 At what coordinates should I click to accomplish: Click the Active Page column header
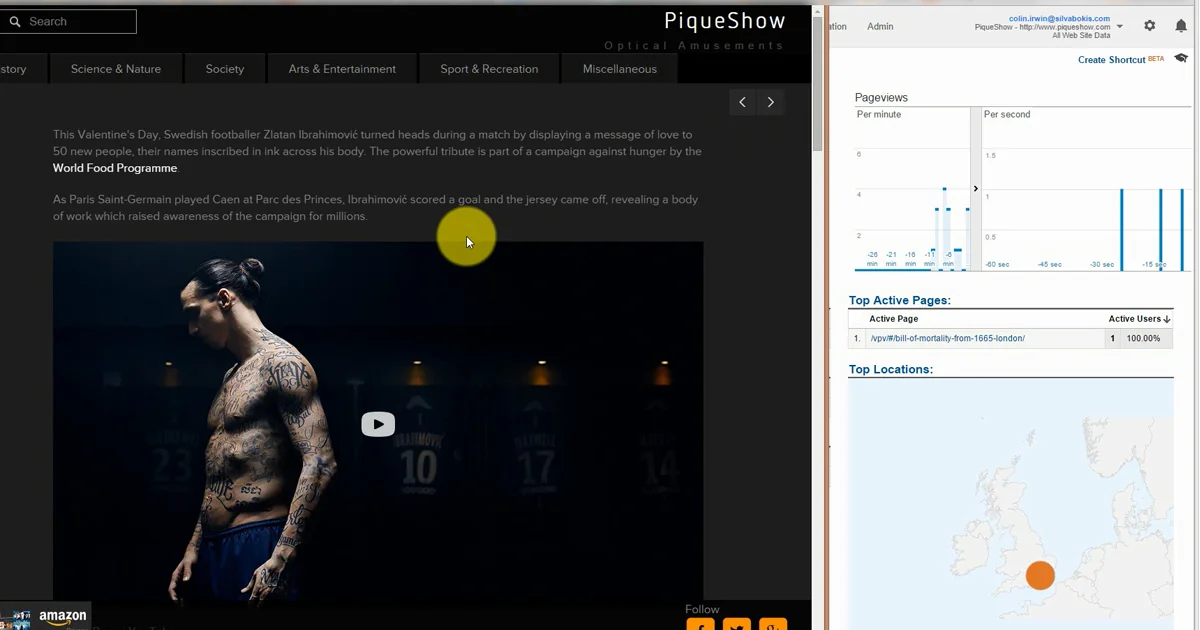(893, 319)
